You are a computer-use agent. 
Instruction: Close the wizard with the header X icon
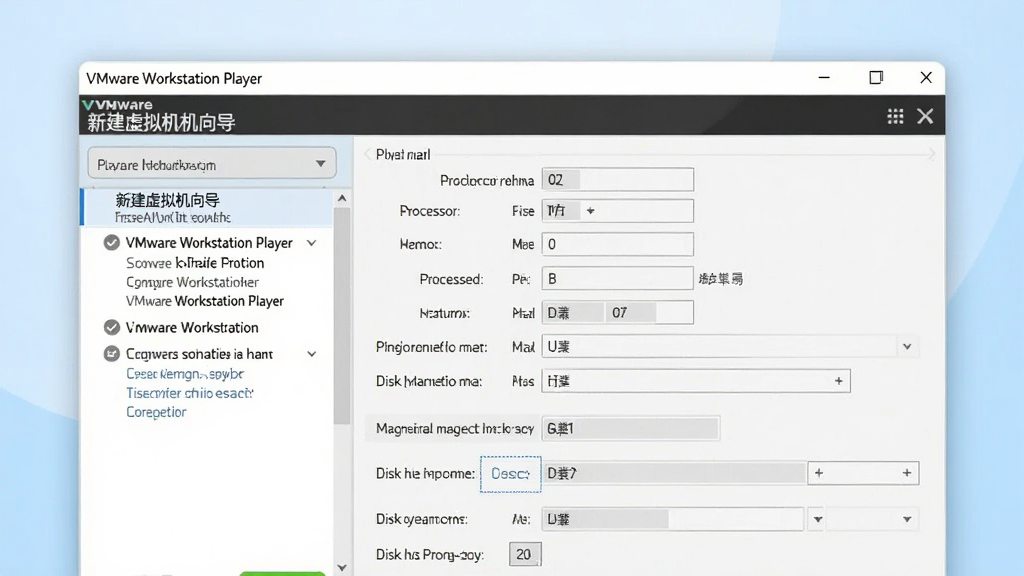925,116
